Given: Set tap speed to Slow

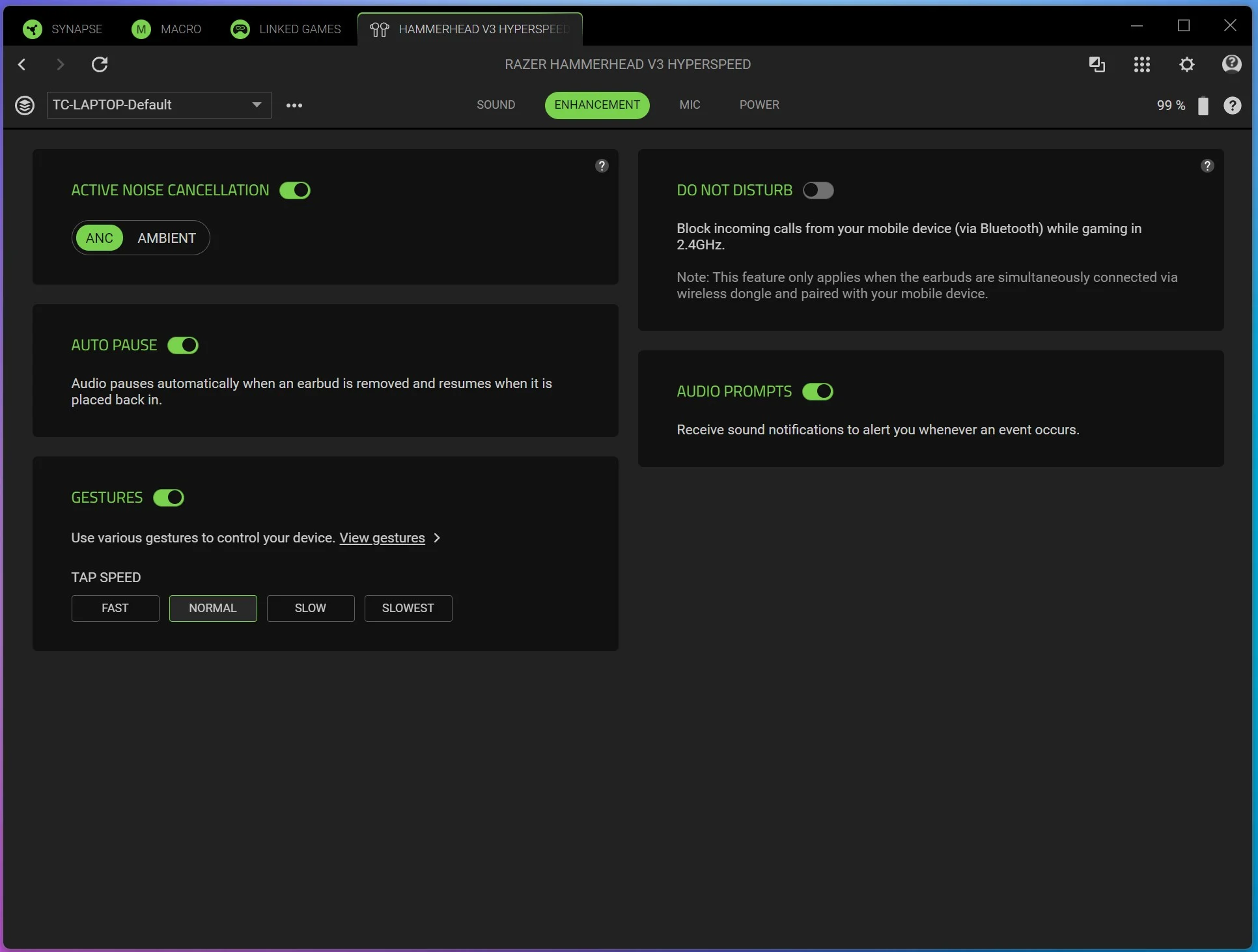Looking at the screenshot, I should click(x=311, y=608).
